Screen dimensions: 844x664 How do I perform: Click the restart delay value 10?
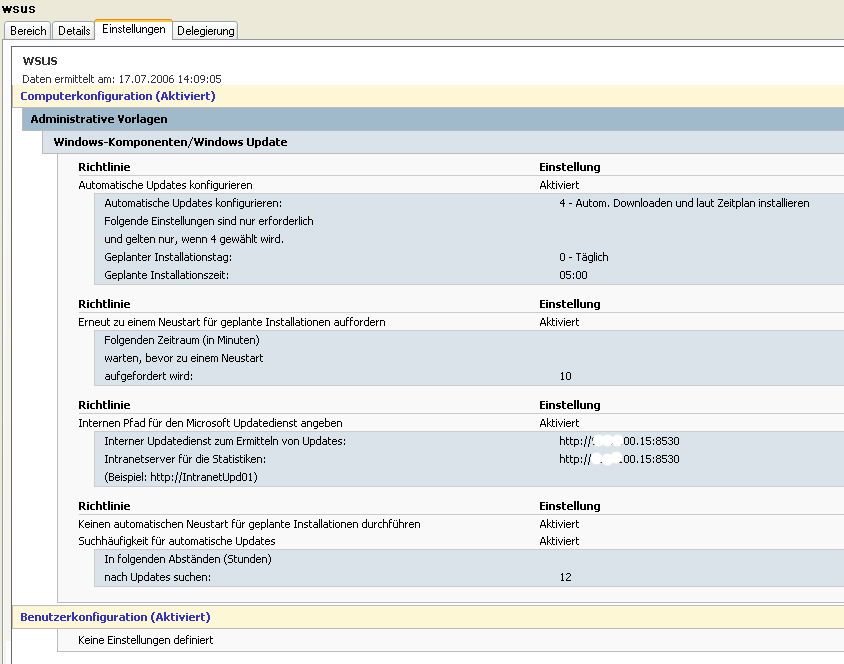(565, 376)
